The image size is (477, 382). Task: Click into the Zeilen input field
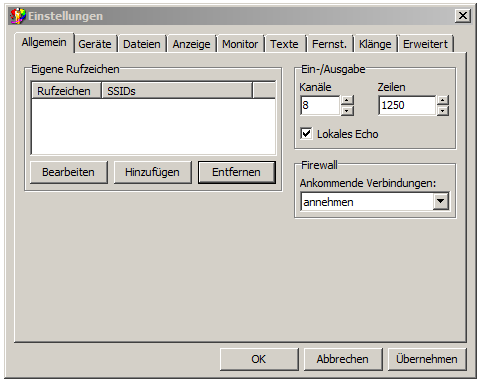pos(407,105)
